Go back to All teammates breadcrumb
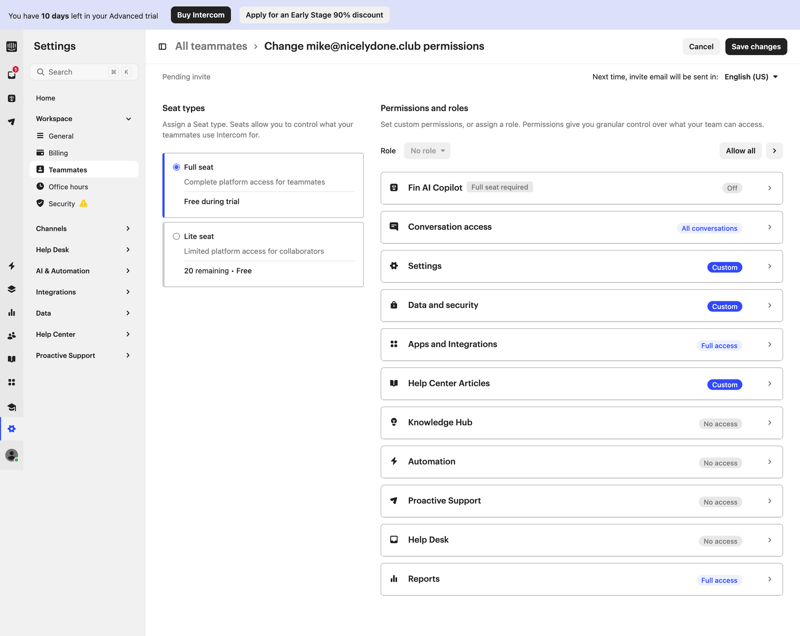Screen dimensions: 800x636 [x=211, y=47]
